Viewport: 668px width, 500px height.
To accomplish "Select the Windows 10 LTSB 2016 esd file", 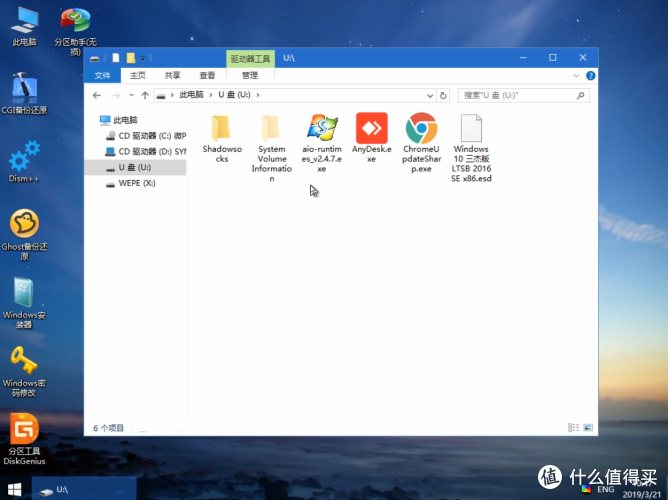I will point(471,128).
